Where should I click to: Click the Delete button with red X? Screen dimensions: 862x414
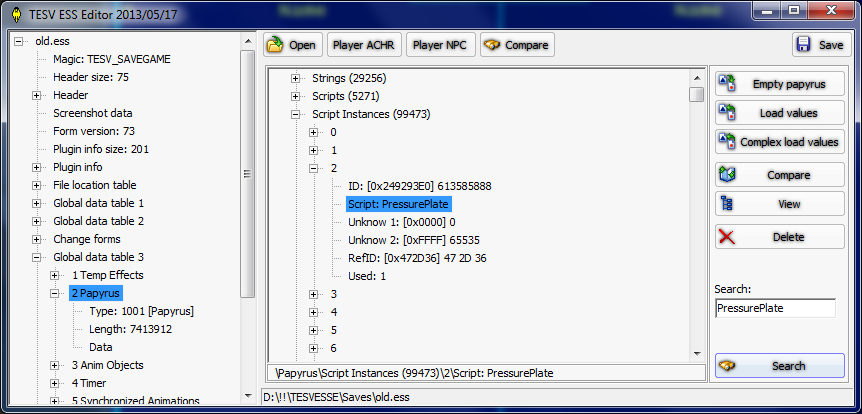coord(780,236)
